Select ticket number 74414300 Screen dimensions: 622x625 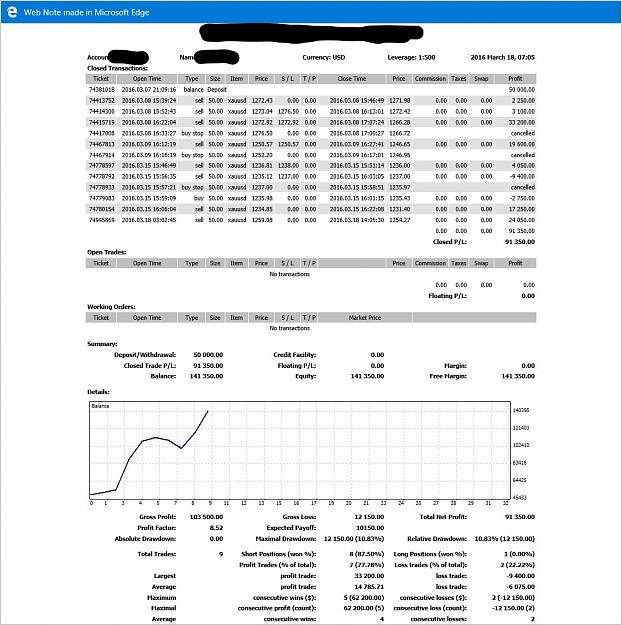[102, 111]
